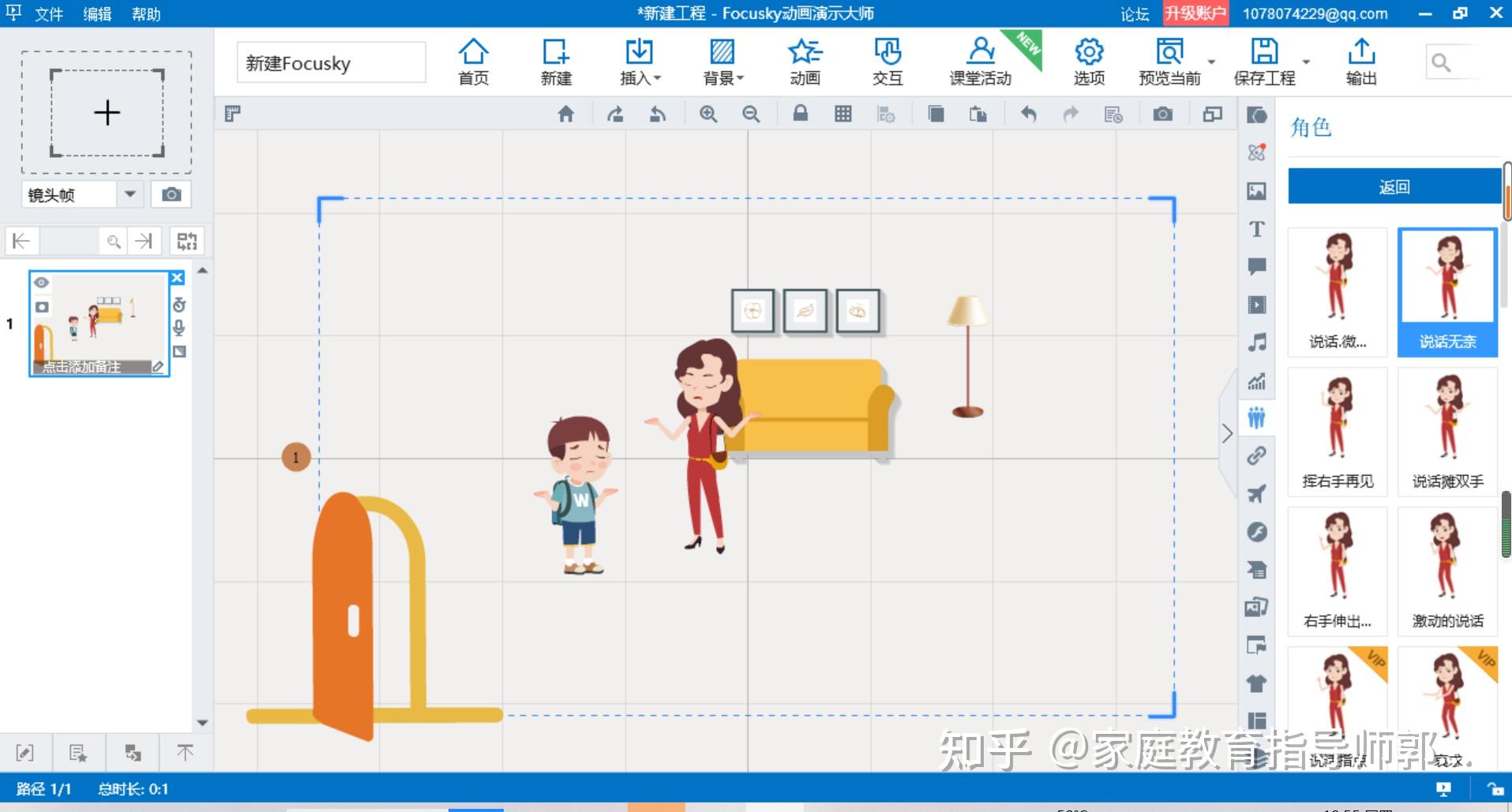Click the redo arrow icon
1512x812 pixels.
click(x=1071, y=114)
